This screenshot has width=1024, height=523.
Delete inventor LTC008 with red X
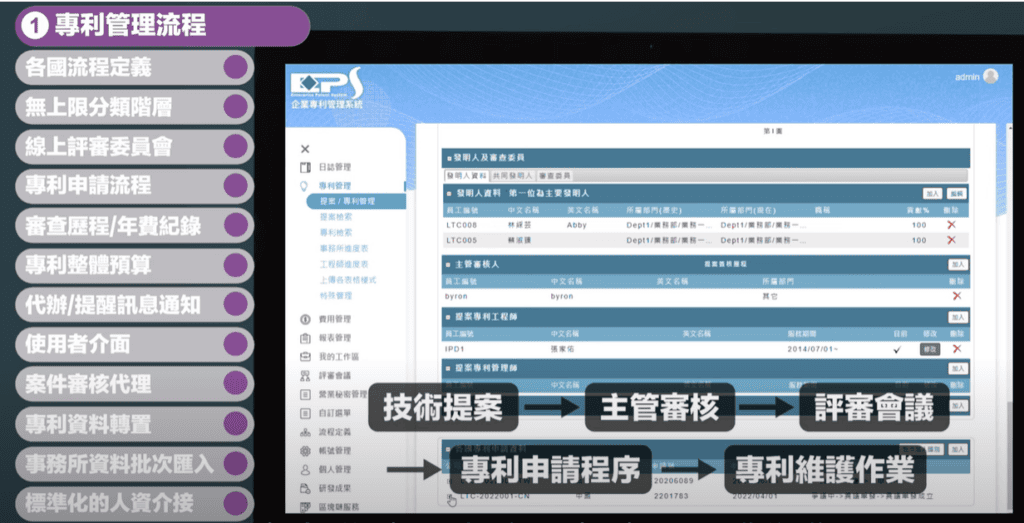(x=951, y=226)
